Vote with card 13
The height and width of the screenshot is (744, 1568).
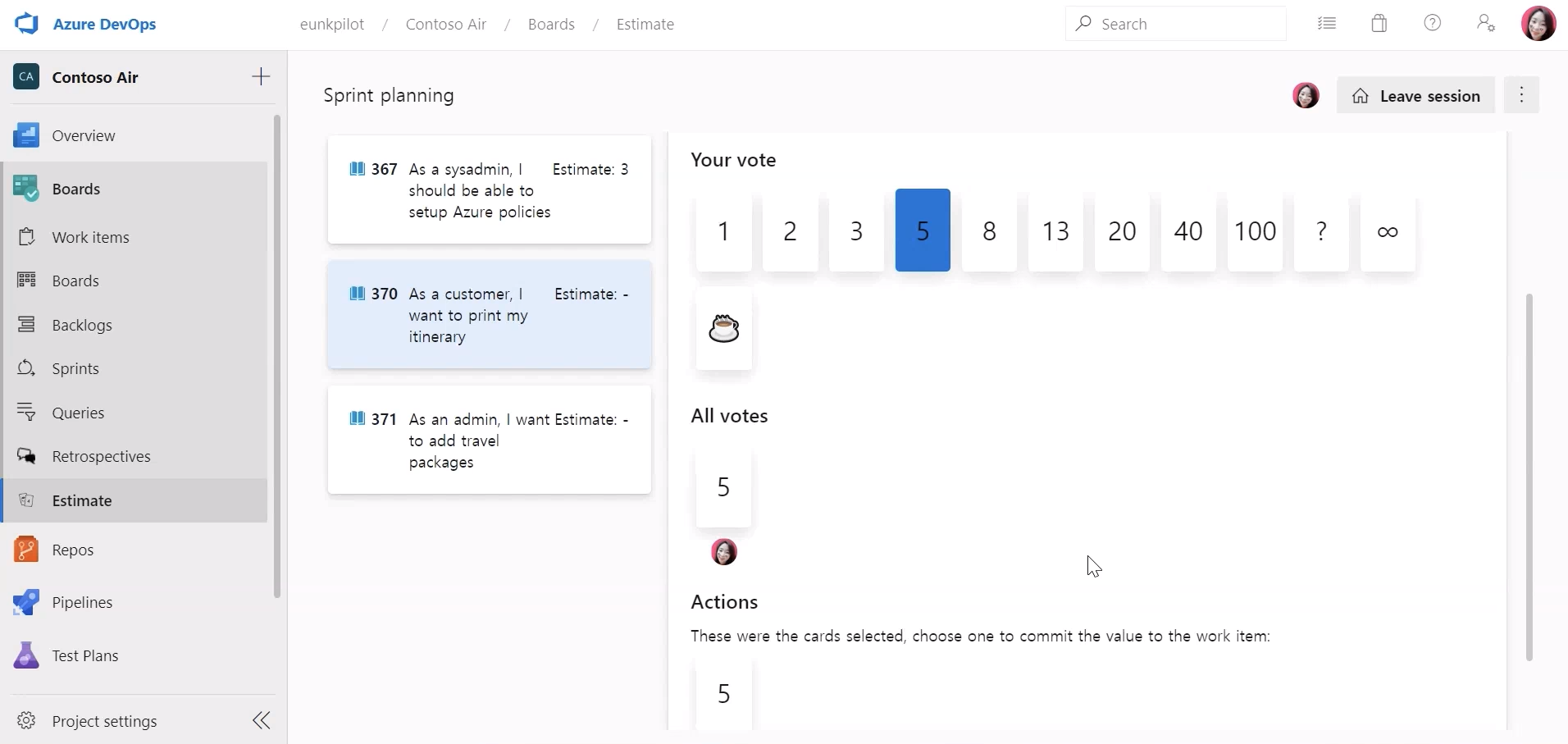pos(1056,231)
